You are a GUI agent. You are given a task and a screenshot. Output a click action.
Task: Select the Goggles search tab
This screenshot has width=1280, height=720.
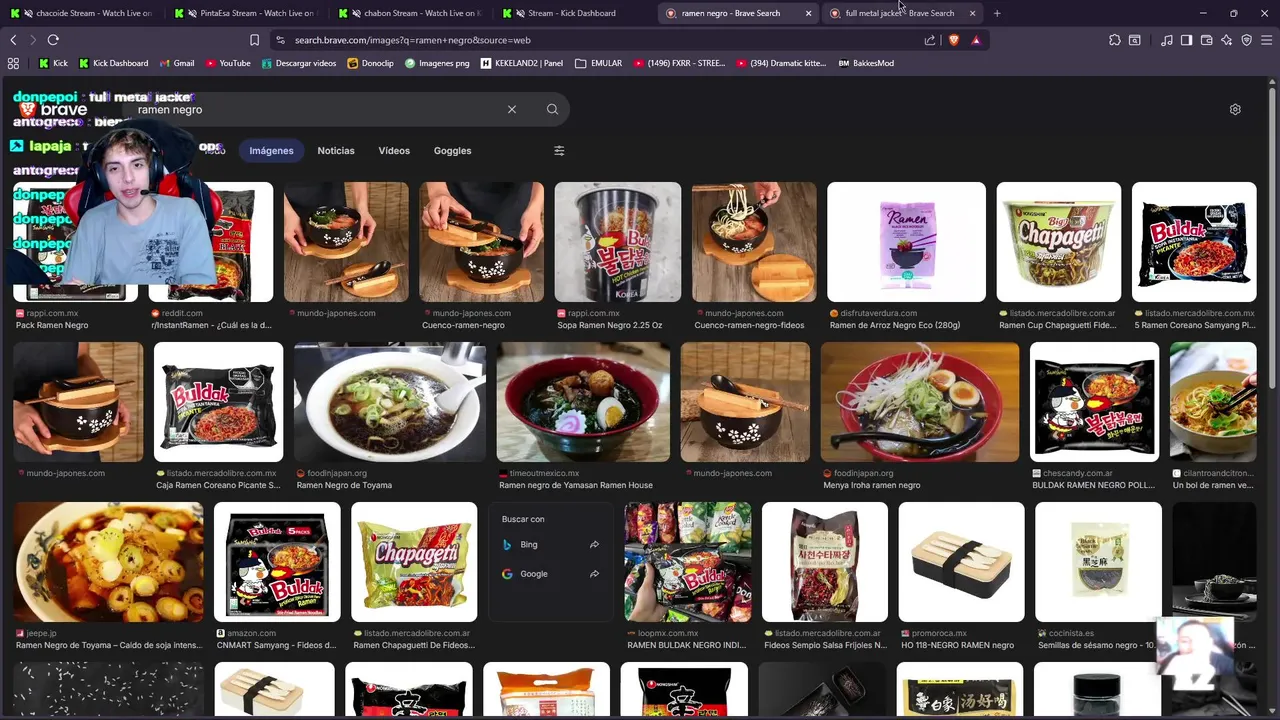point(452,151)
